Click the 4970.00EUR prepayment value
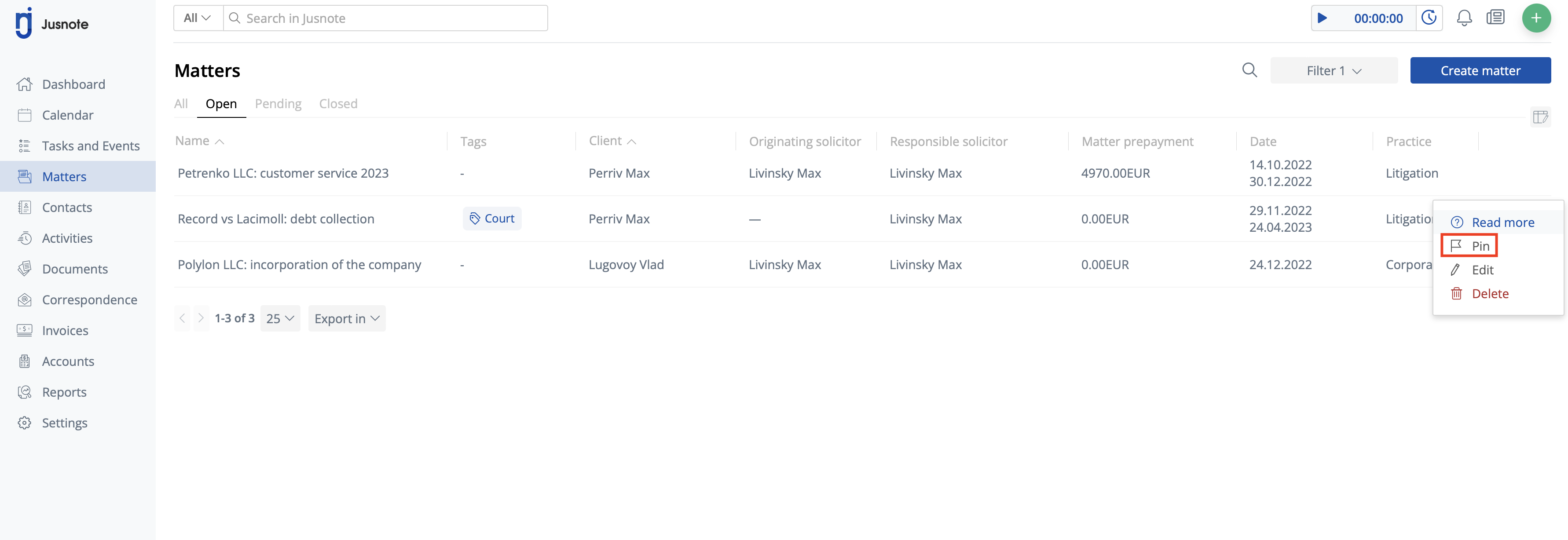The width and height of the screenshot is (1568, 540). tap(1116, 173)
